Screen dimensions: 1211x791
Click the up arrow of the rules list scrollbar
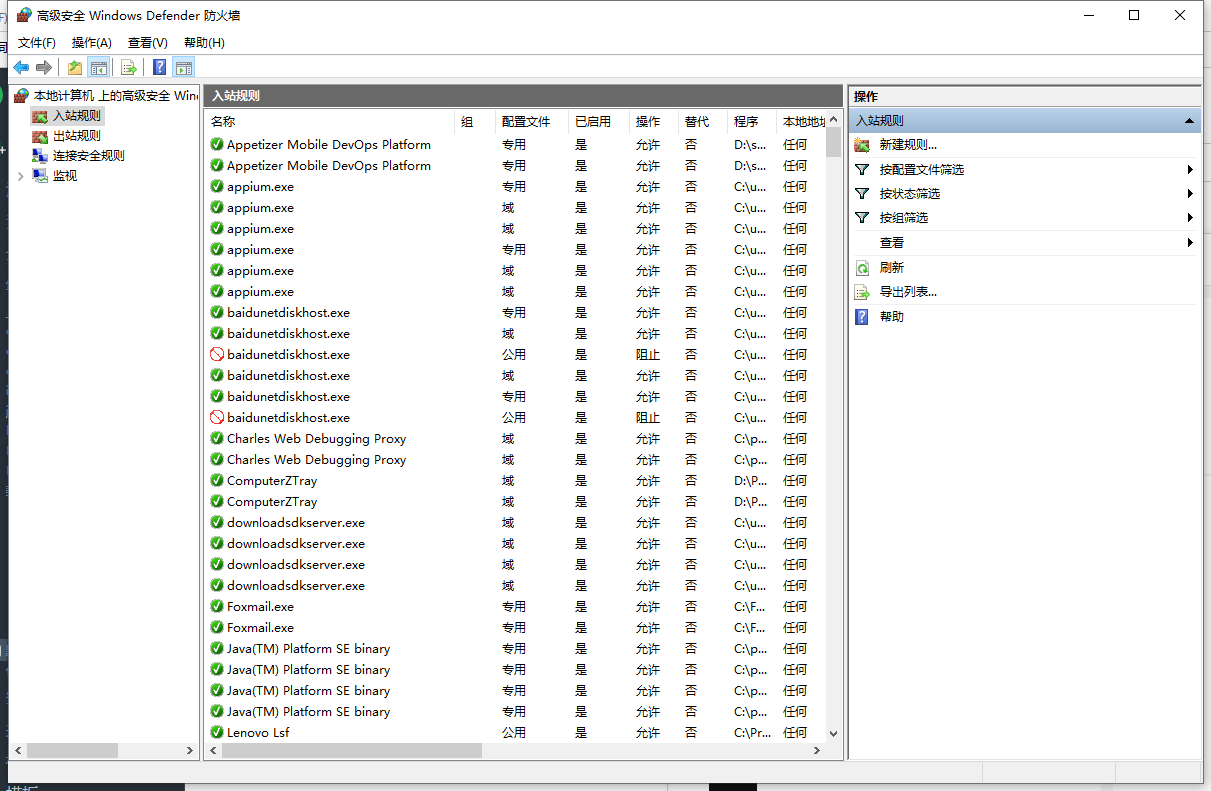834,120
